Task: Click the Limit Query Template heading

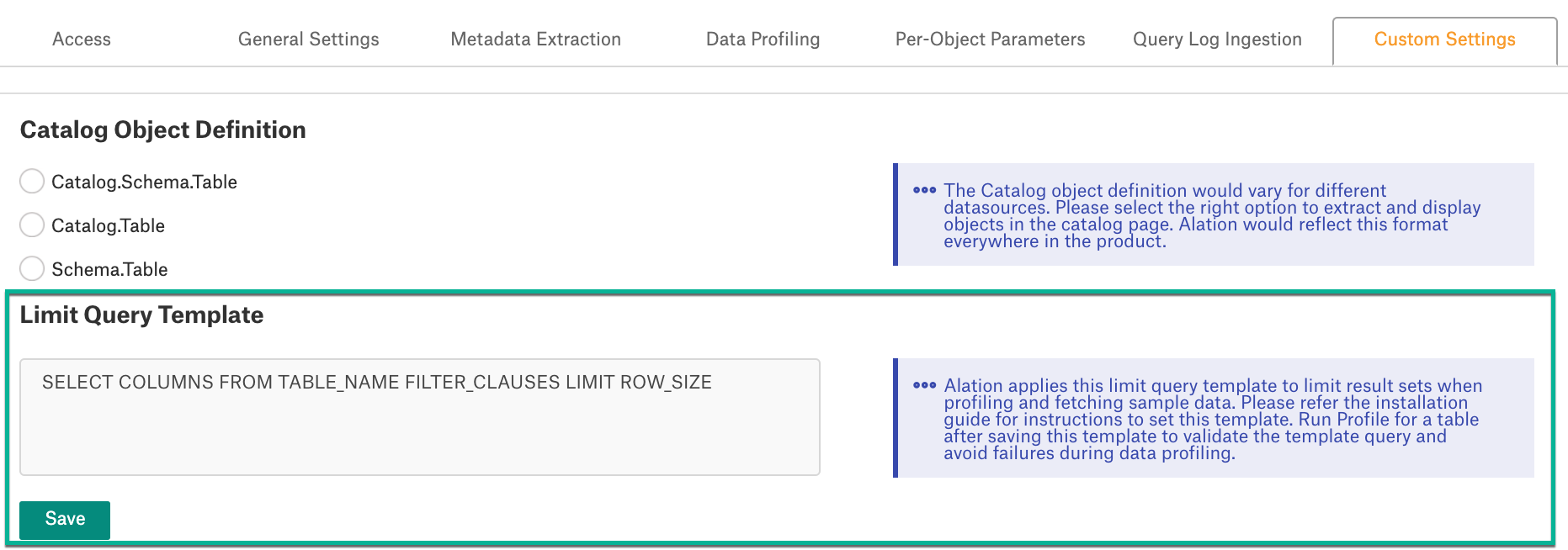Action: click(141, 315)
